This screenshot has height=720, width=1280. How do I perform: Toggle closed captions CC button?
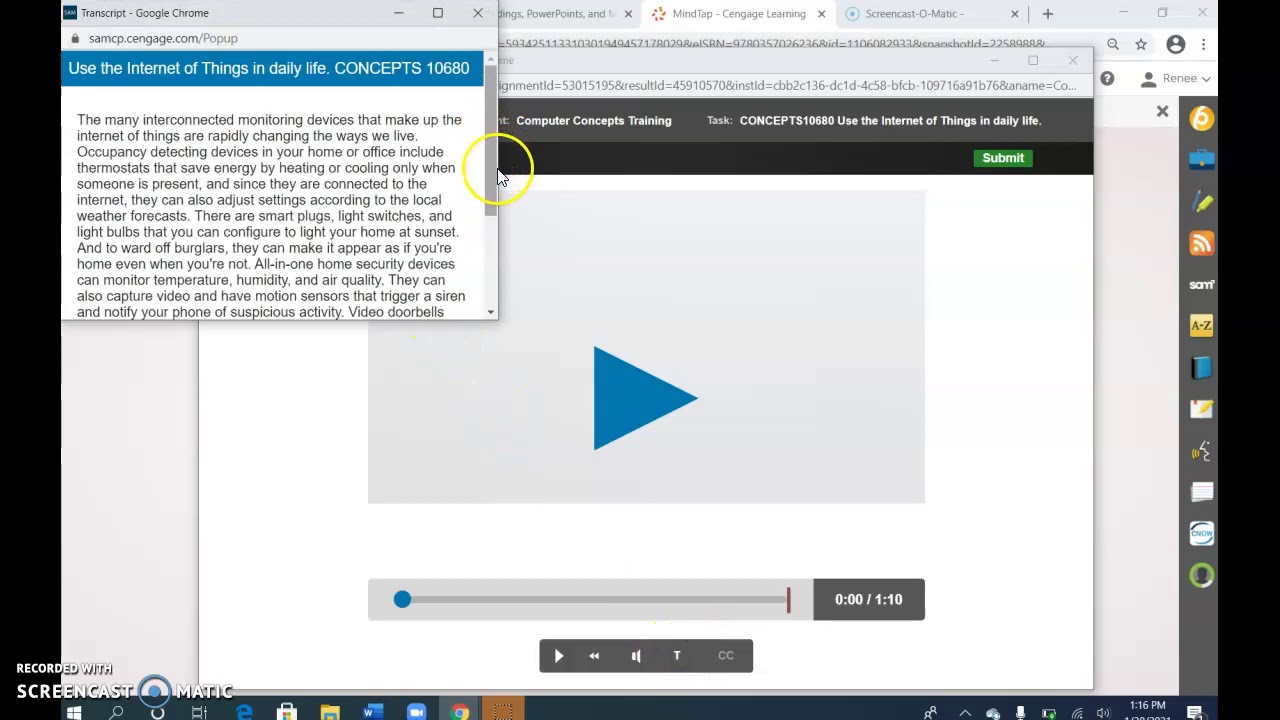point(726,656)
